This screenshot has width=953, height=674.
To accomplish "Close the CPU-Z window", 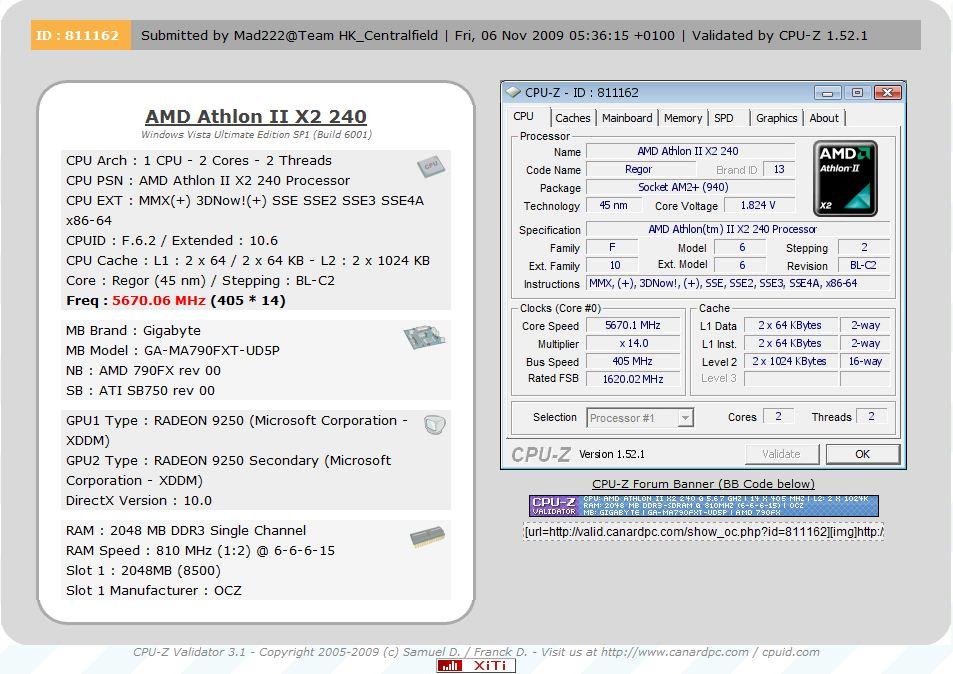I will point(887,92).
